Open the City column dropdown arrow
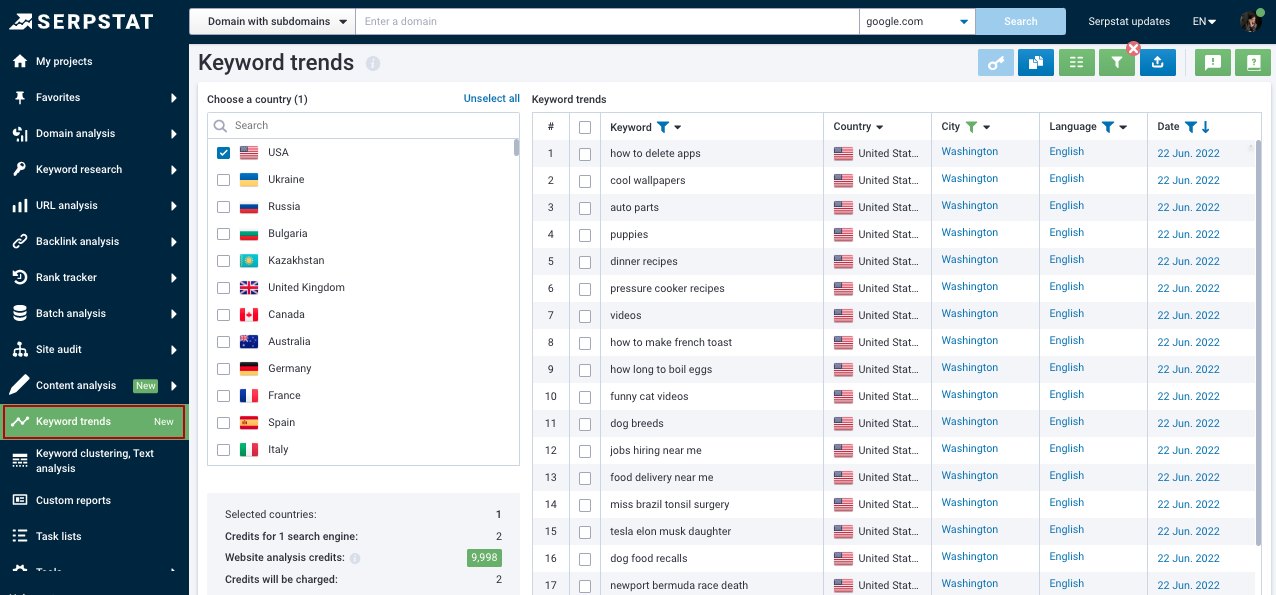The height and width of the screenshot is (595, 1276). (987, 128)
